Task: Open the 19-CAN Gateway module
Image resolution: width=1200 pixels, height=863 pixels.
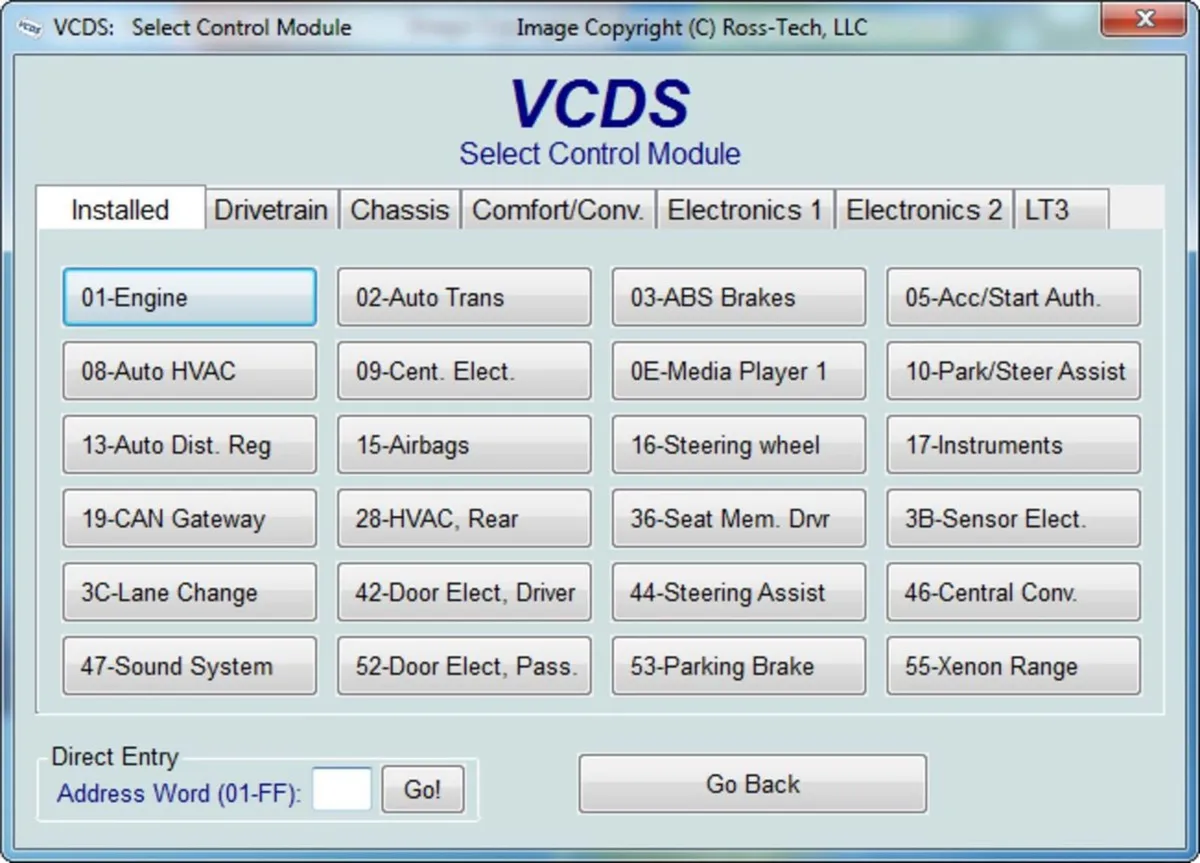Action: (x=189, y=519)
